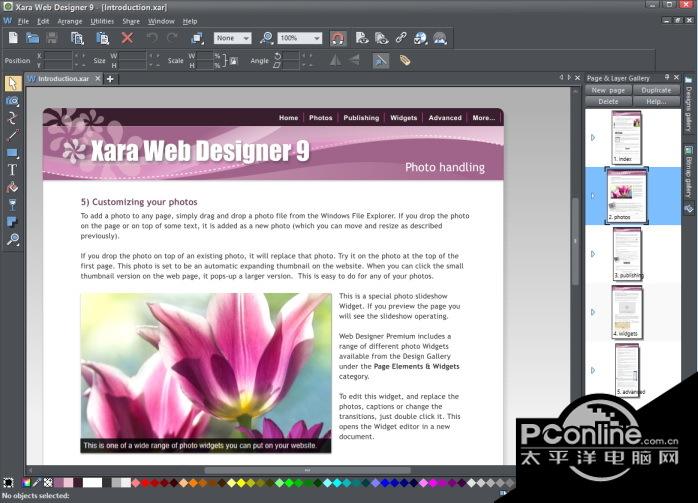Click the Delete page button
The image size is (698, 503).
[608, 101]
